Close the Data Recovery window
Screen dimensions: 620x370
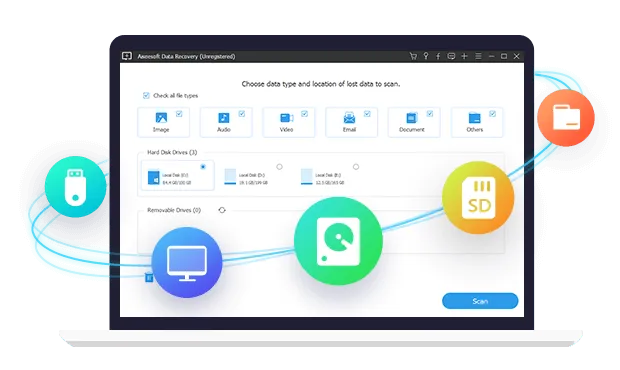(516, 57)
